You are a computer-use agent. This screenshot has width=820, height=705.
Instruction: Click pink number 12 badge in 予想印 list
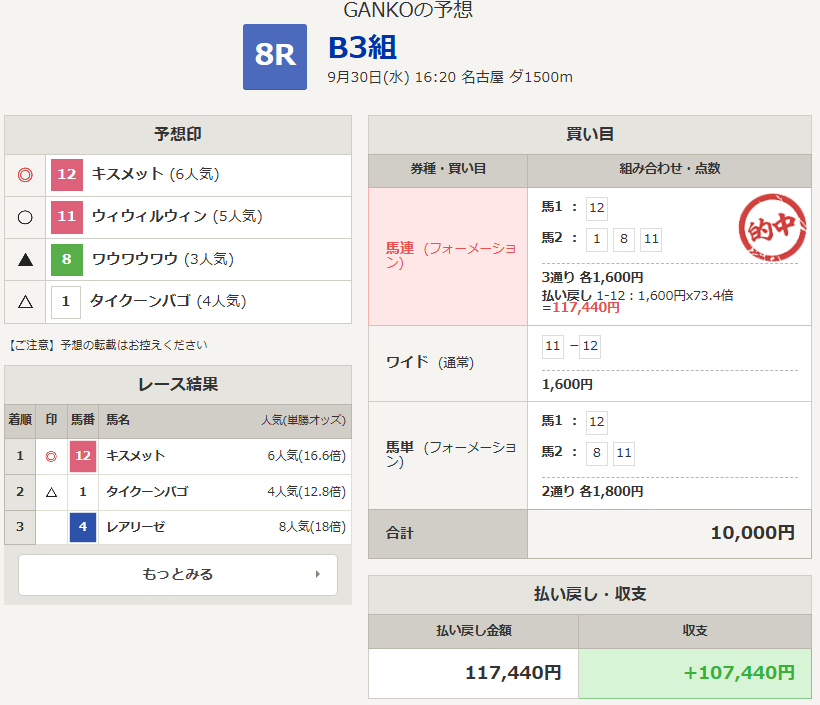click(66, 174)
